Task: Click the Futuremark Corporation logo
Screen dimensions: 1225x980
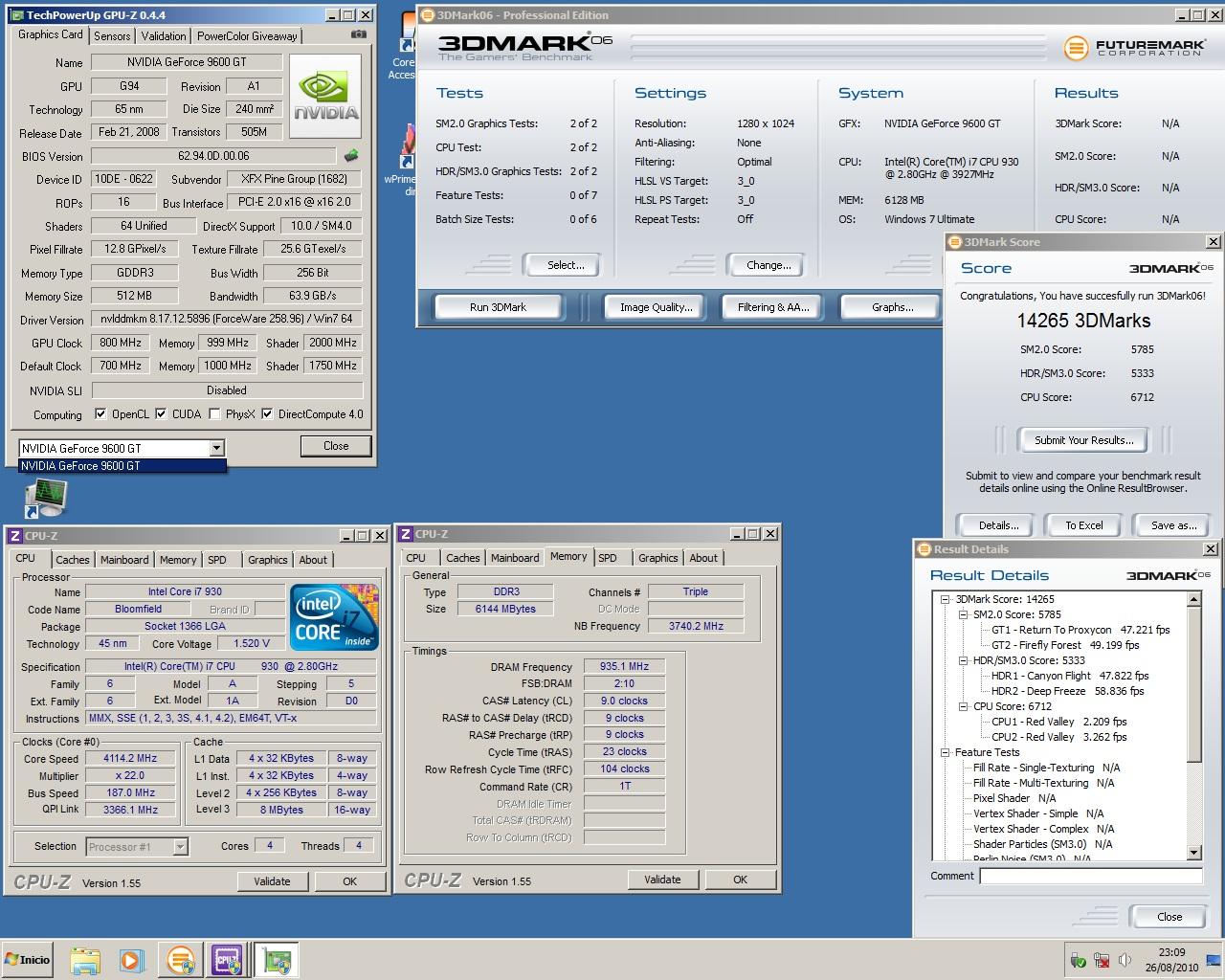Action: tap(1133, 48)
